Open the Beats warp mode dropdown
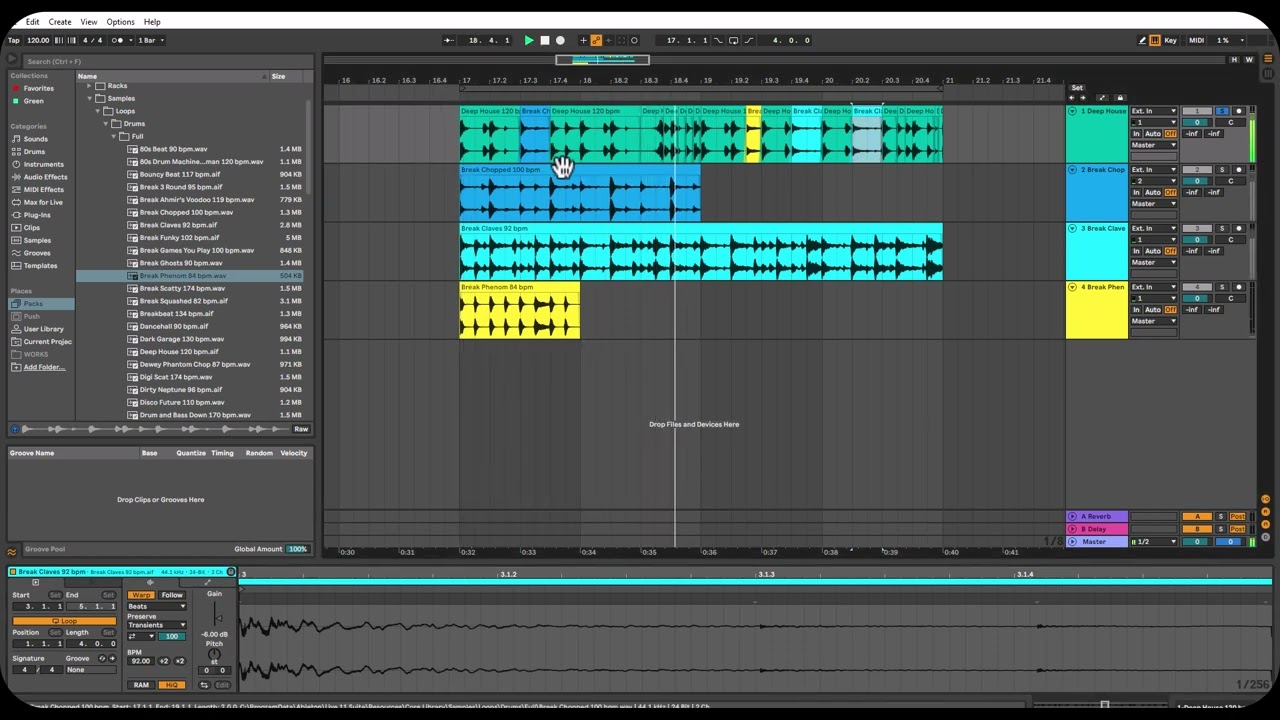The width and height of the screenshot is (1280, 720). point(156,606)
